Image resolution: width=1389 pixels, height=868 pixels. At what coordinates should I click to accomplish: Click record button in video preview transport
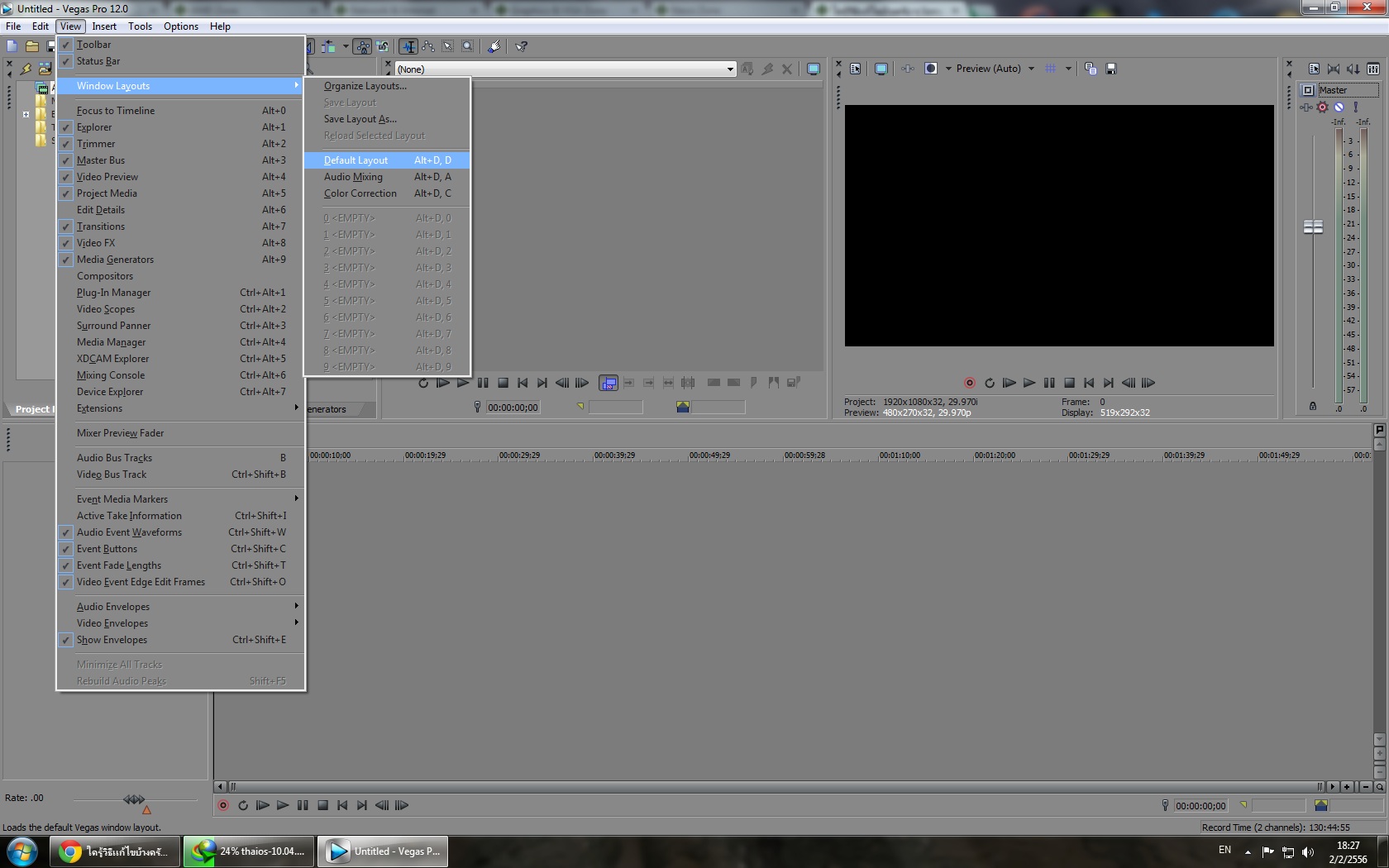coord(970,383)
